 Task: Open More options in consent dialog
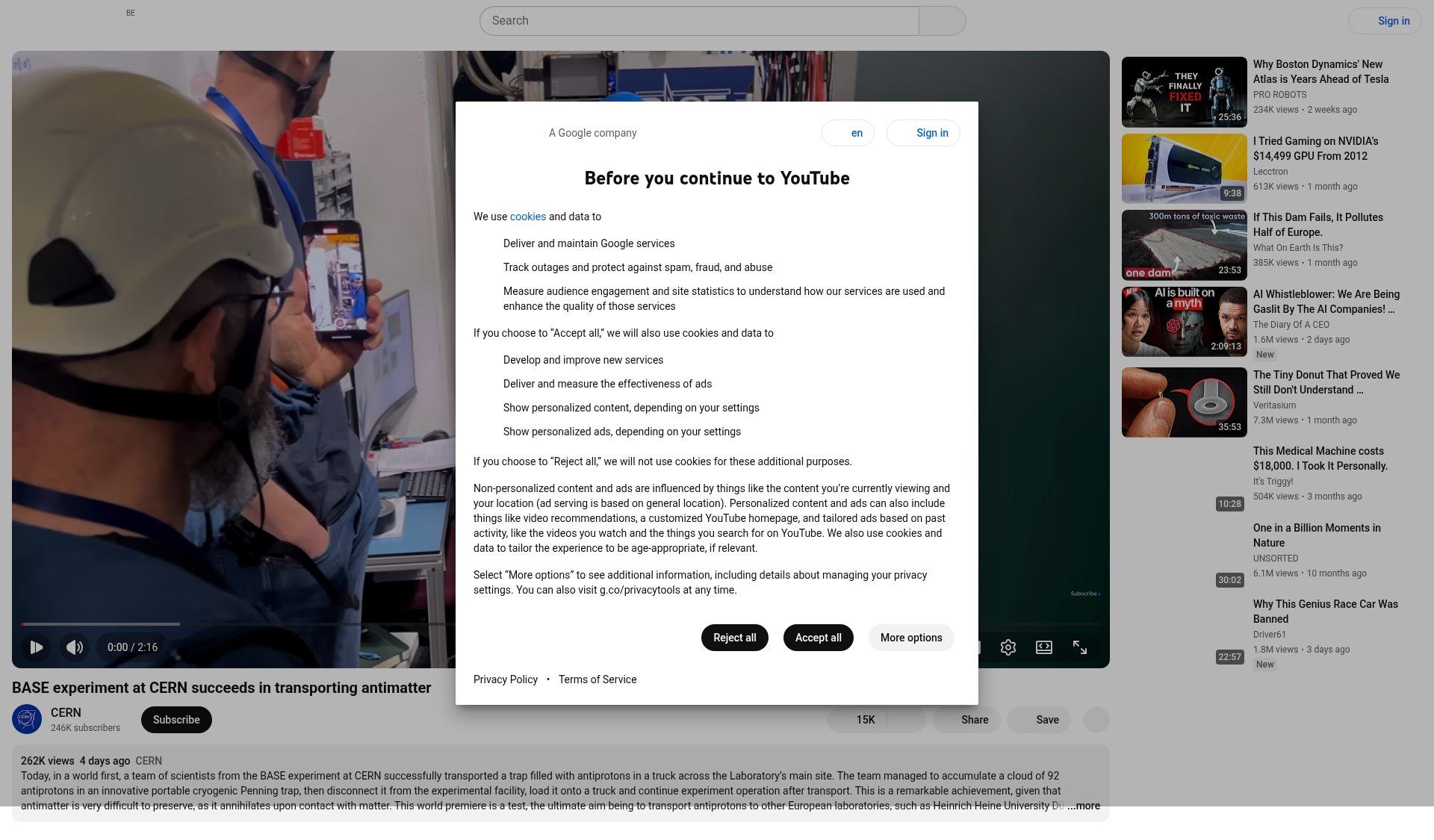pos(911,638)
